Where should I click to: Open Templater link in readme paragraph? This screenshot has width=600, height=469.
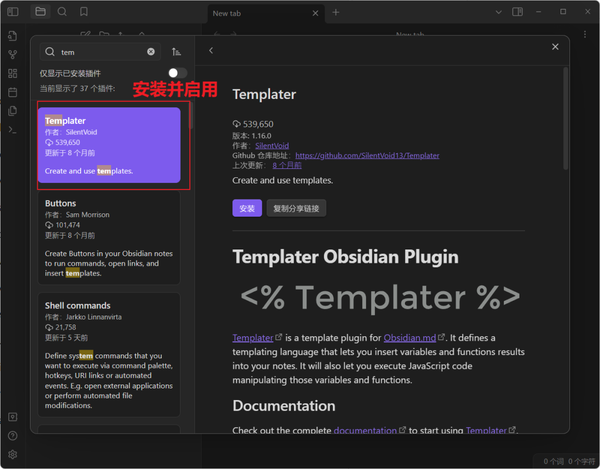pyautogui.click(x=253, y=338)
